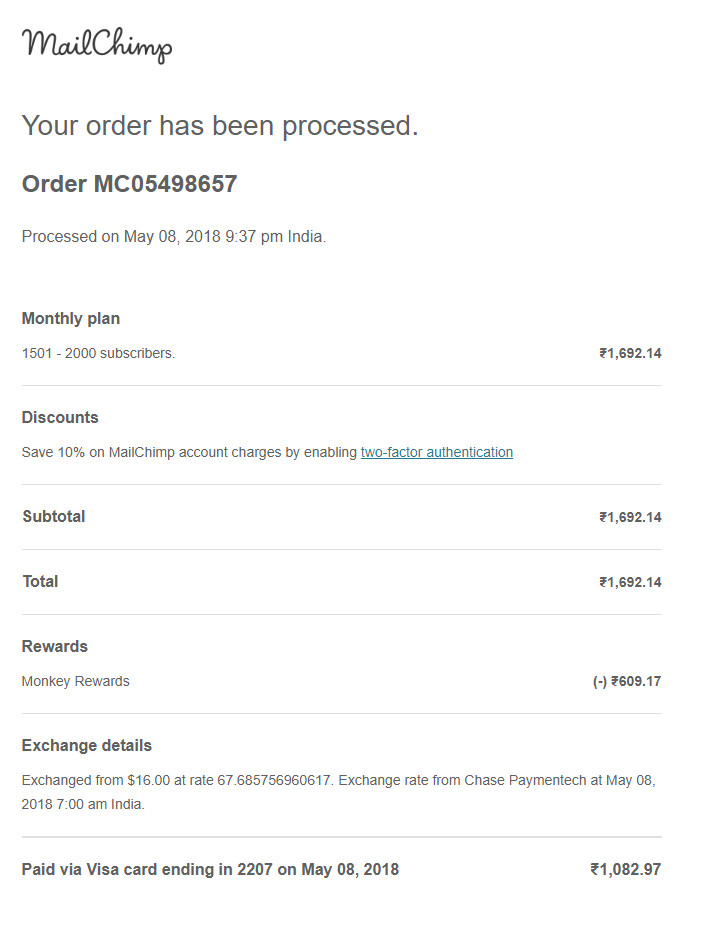The width and height of the screenshot is (728, 925).
Task: Click the Exchange details heading
Action: pos(87,746)
